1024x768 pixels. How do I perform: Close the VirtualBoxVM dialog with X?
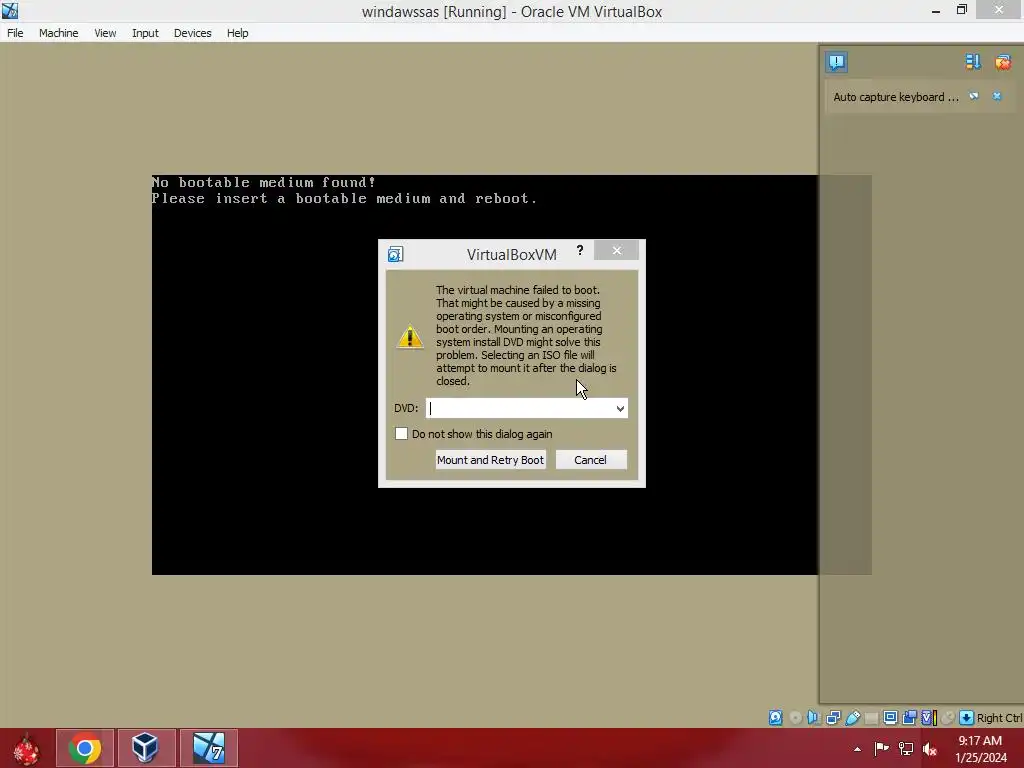(x=616, y=250)
